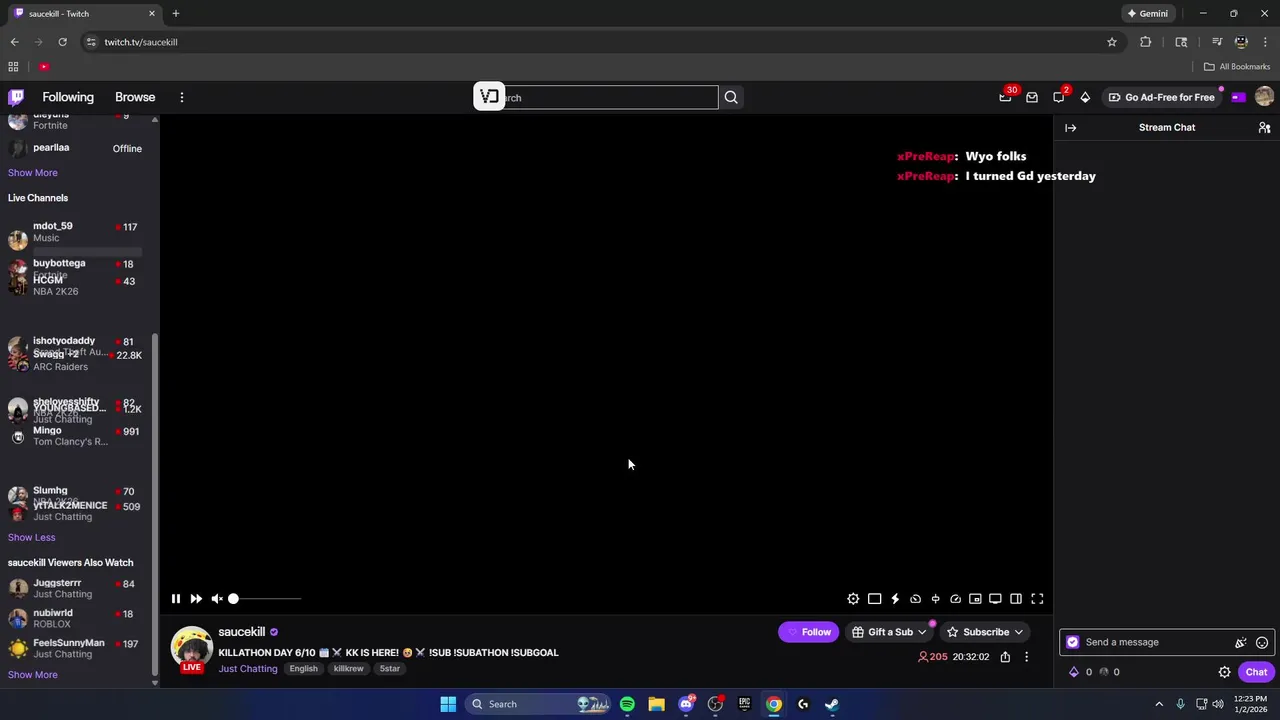Open the top nav more-options menu

[182, 97]
